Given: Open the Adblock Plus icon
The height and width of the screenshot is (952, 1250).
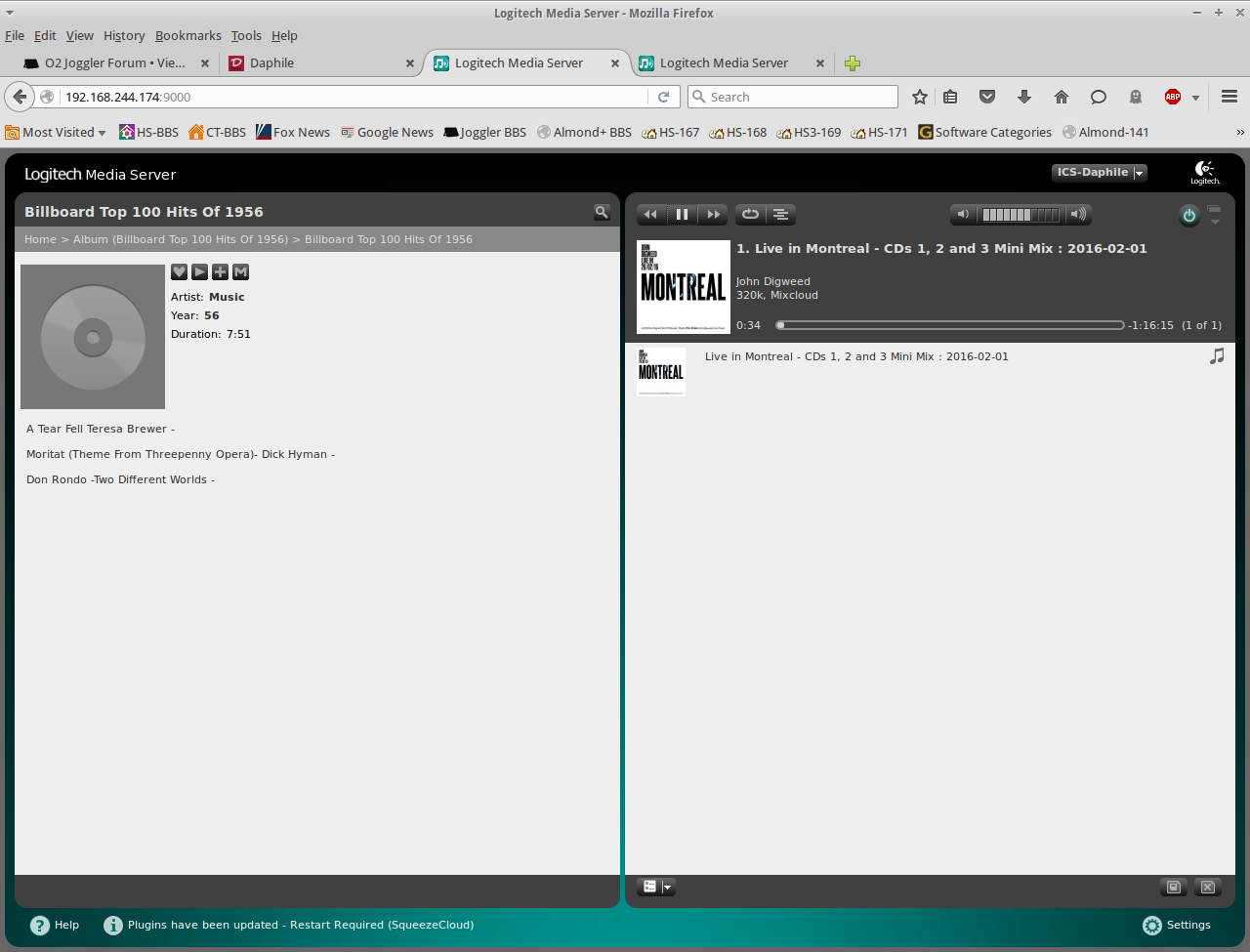Looking at the screenshot, I should click(x=1173, y=97).
